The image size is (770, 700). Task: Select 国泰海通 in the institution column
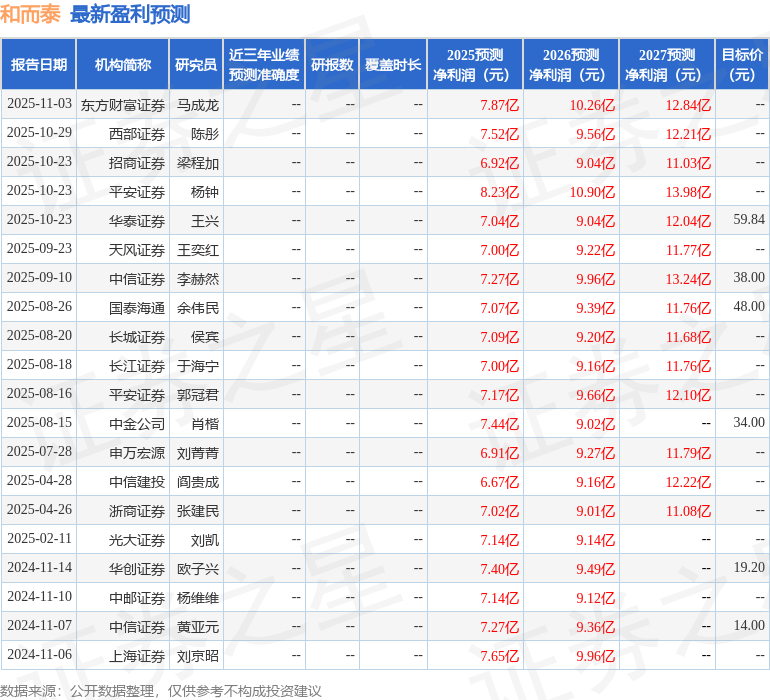point(137,308)
